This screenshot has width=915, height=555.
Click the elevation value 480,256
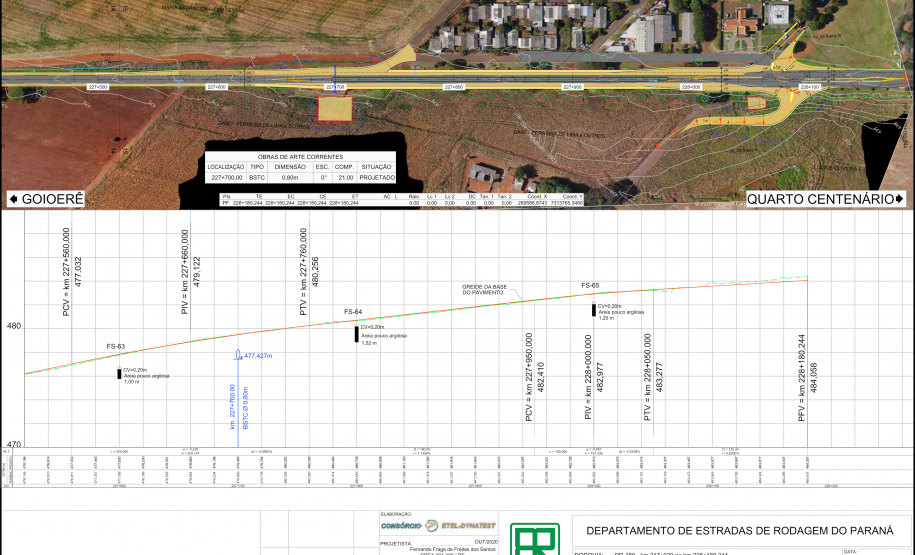point(316,271)
